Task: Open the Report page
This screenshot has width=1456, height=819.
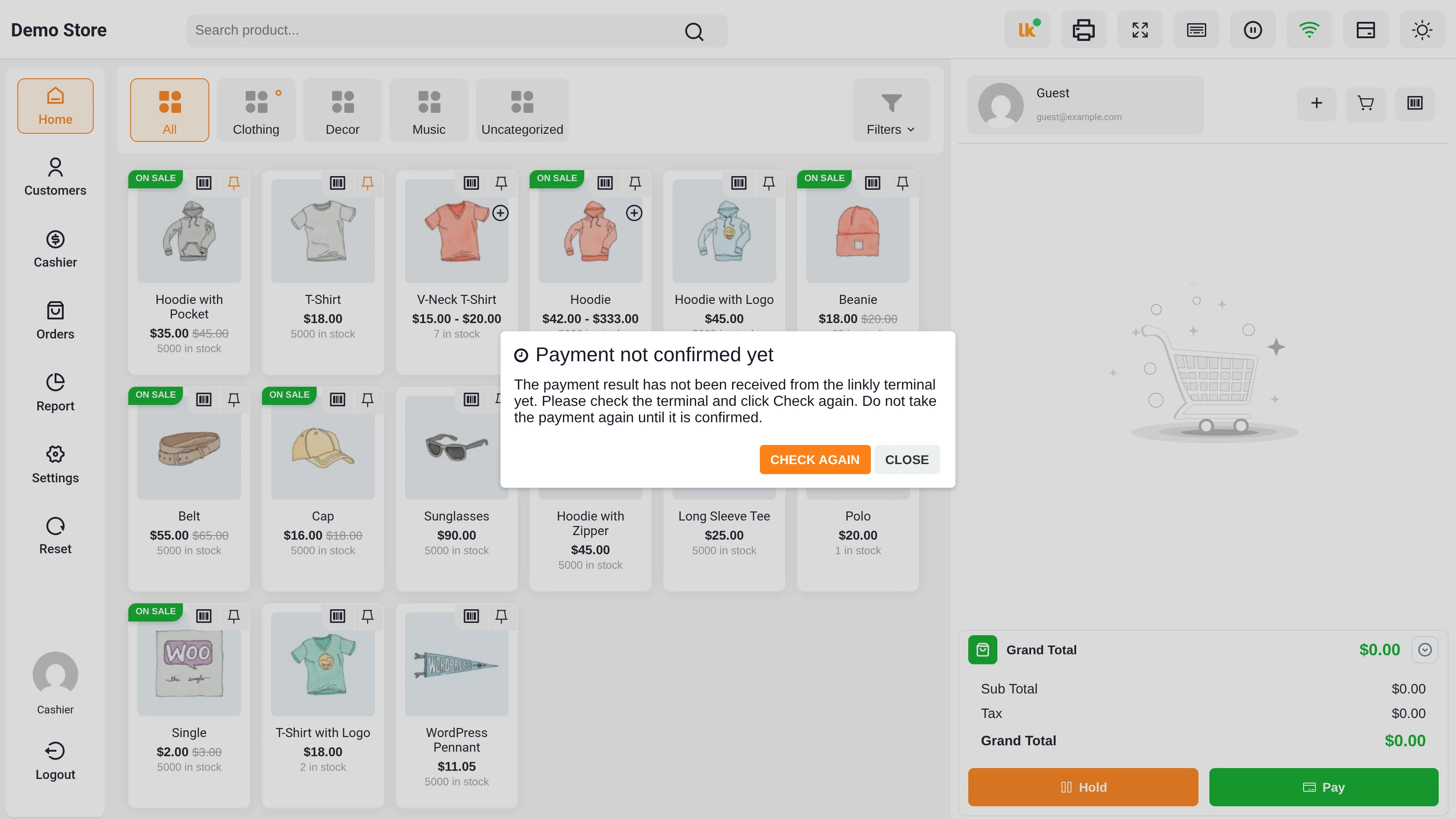Action: [x=56, y=392]
